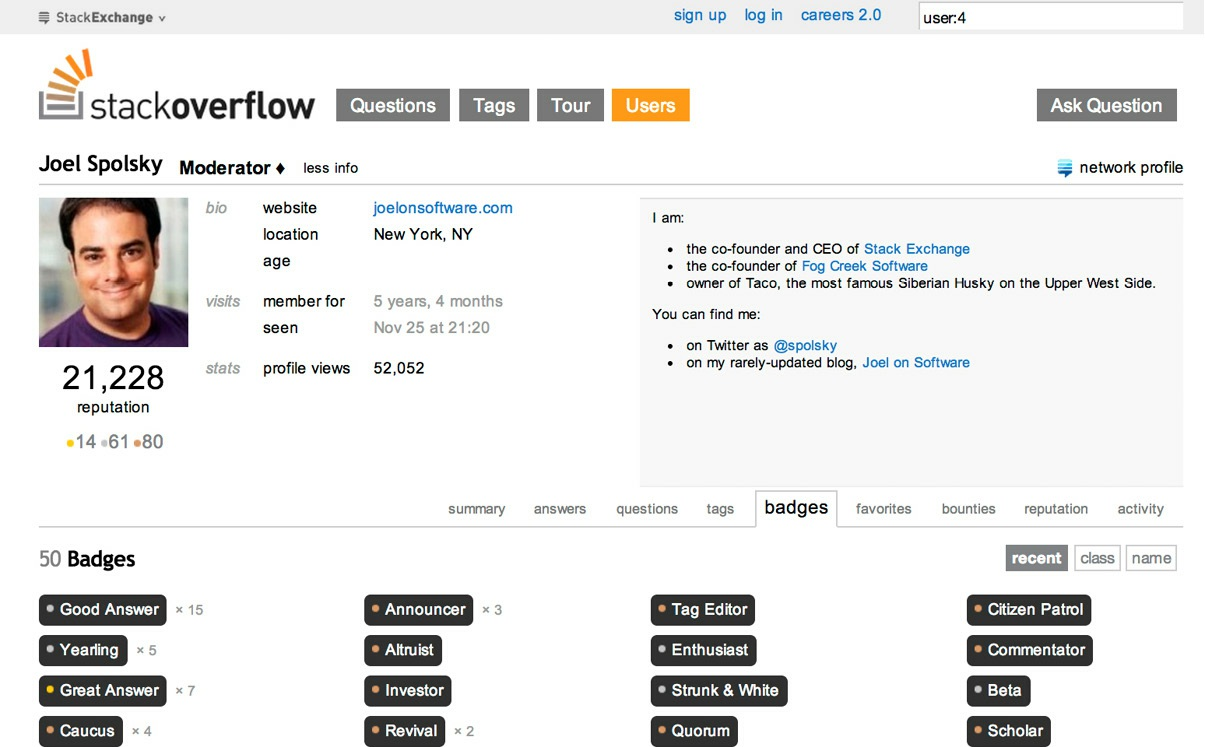The height and width of the screenshot is (747, 1205).
Task: Open the Strunk & White badge
Action: [719, 691]
